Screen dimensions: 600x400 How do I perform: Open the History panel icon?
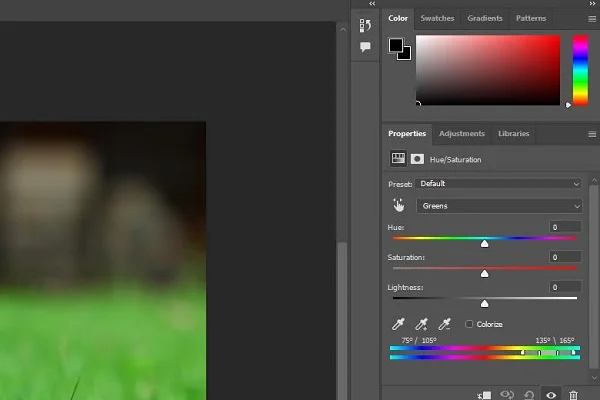tap(365, 25)
